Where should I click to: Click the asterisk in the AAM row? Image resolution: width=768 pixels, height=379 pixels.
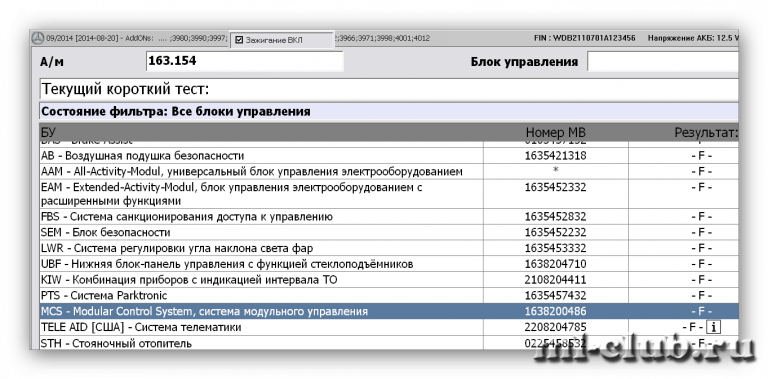click(x=555, y=171)
